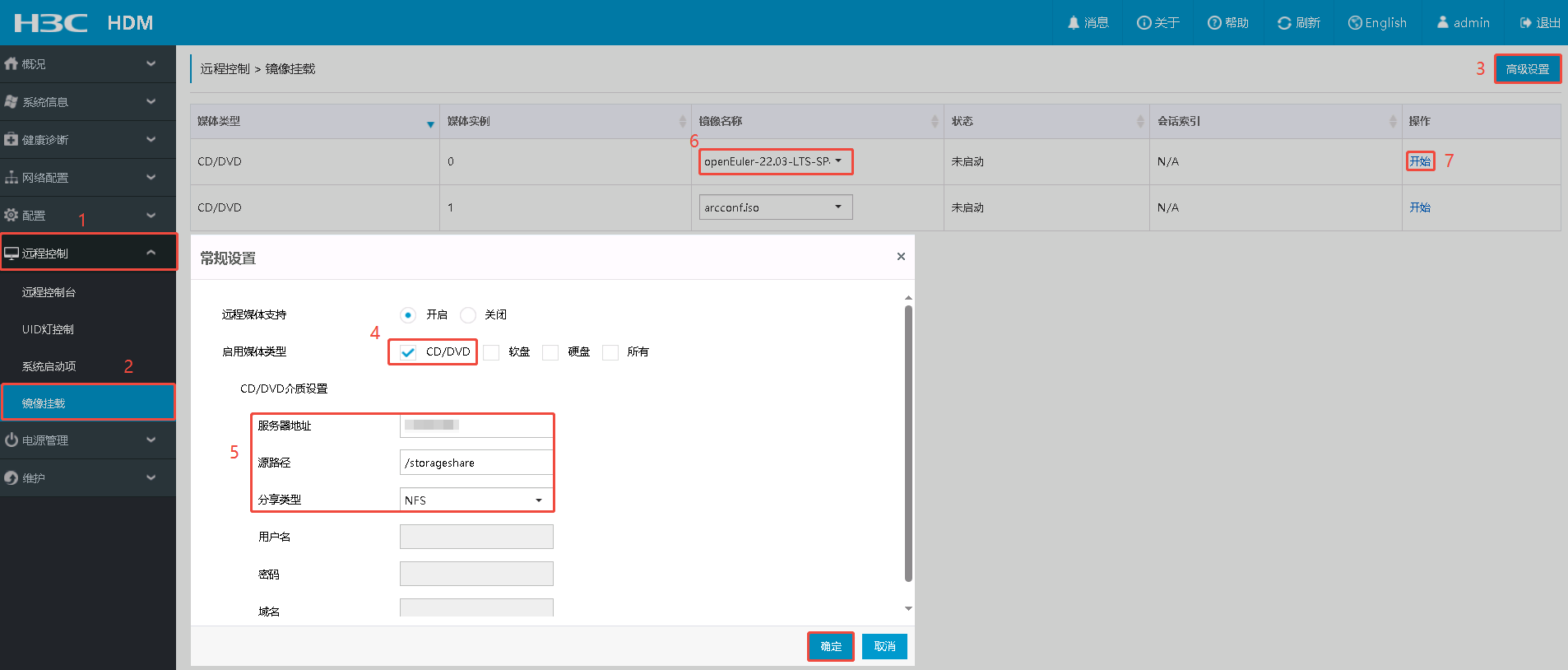Expand the 配置 menu chevron
The width and height of the screenshot is (1568, 670).
pos(151,215)
